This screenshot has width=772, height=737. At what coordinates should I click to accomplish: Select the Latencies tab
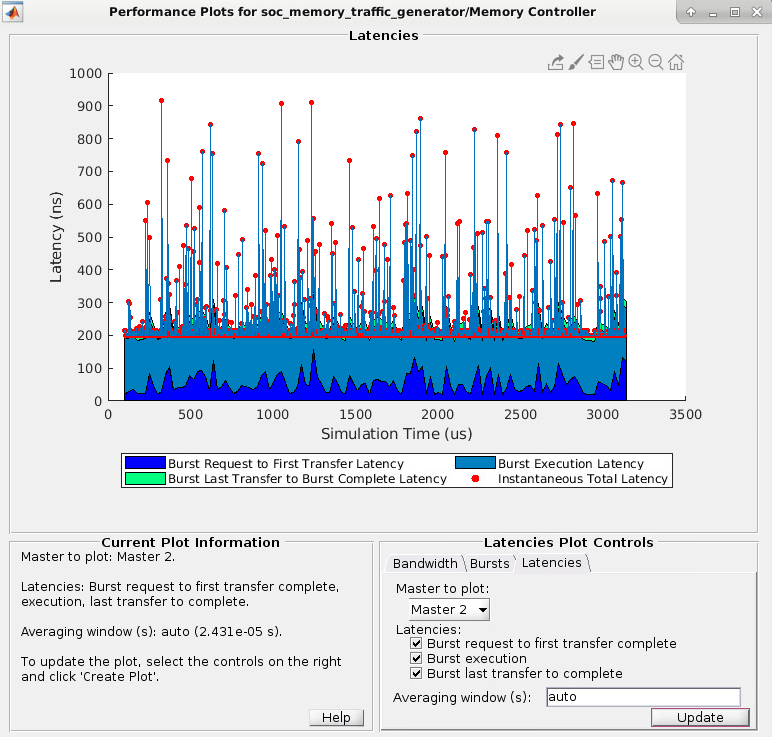tap(551, 563)
